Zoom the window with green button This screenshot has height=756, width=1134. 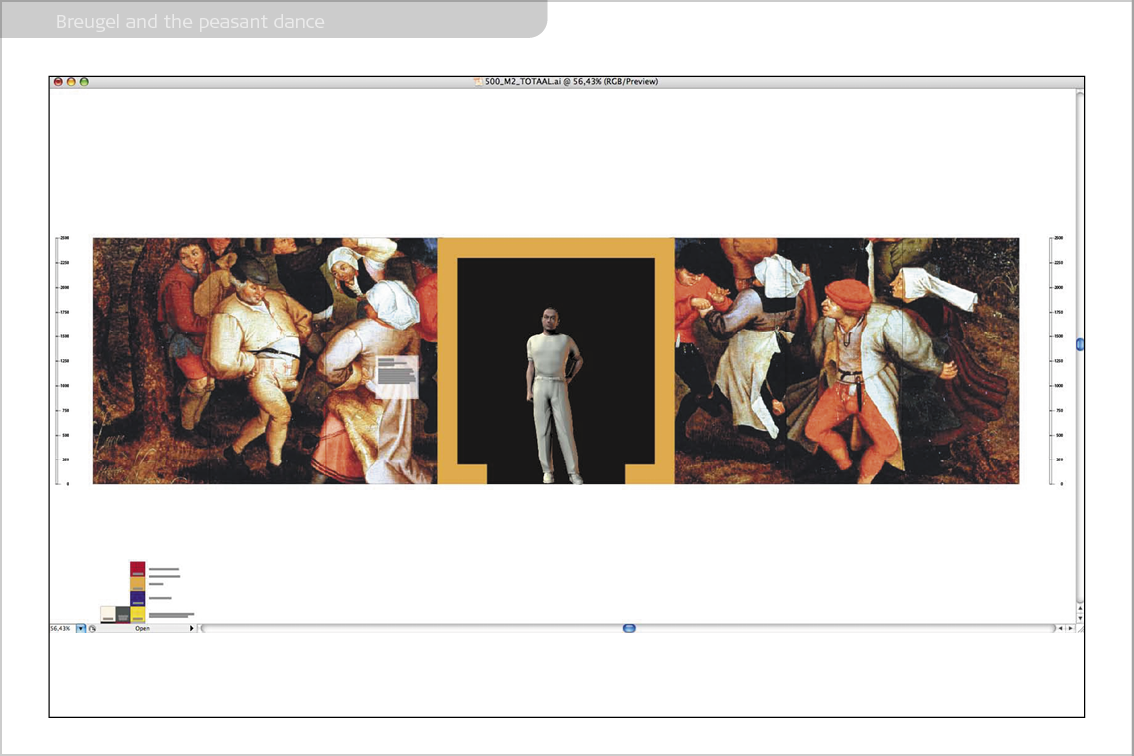pos(84,82)
